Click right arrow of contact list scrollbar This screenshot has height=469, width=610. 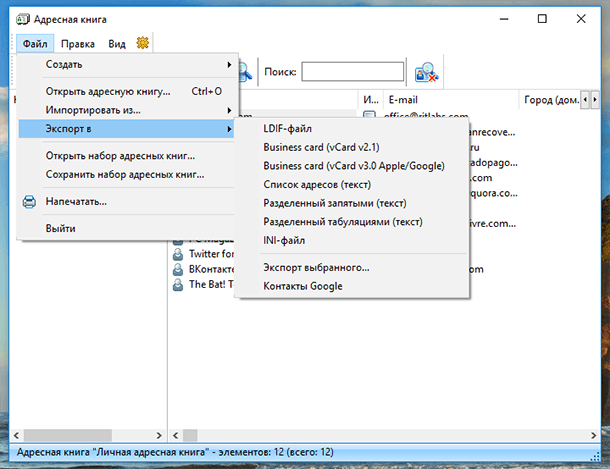[x=594, y=435]
